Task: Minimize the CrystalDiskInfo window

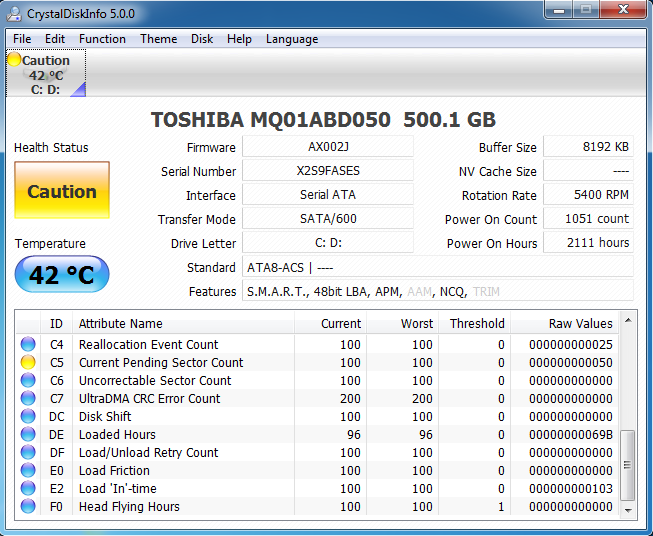Action: pos(559,10)
